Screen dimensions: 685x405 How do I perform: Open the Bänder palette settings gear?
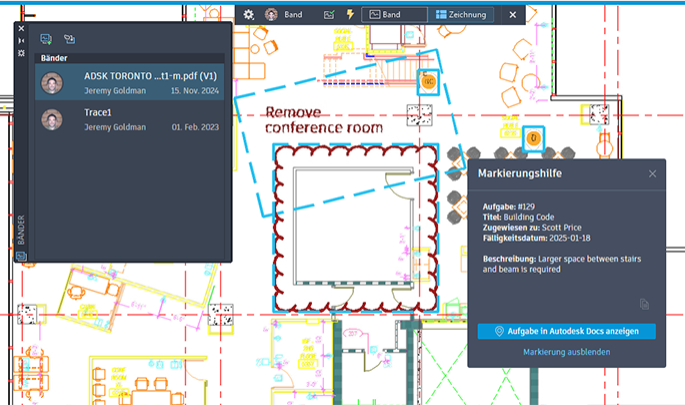[x=22, y=53]
